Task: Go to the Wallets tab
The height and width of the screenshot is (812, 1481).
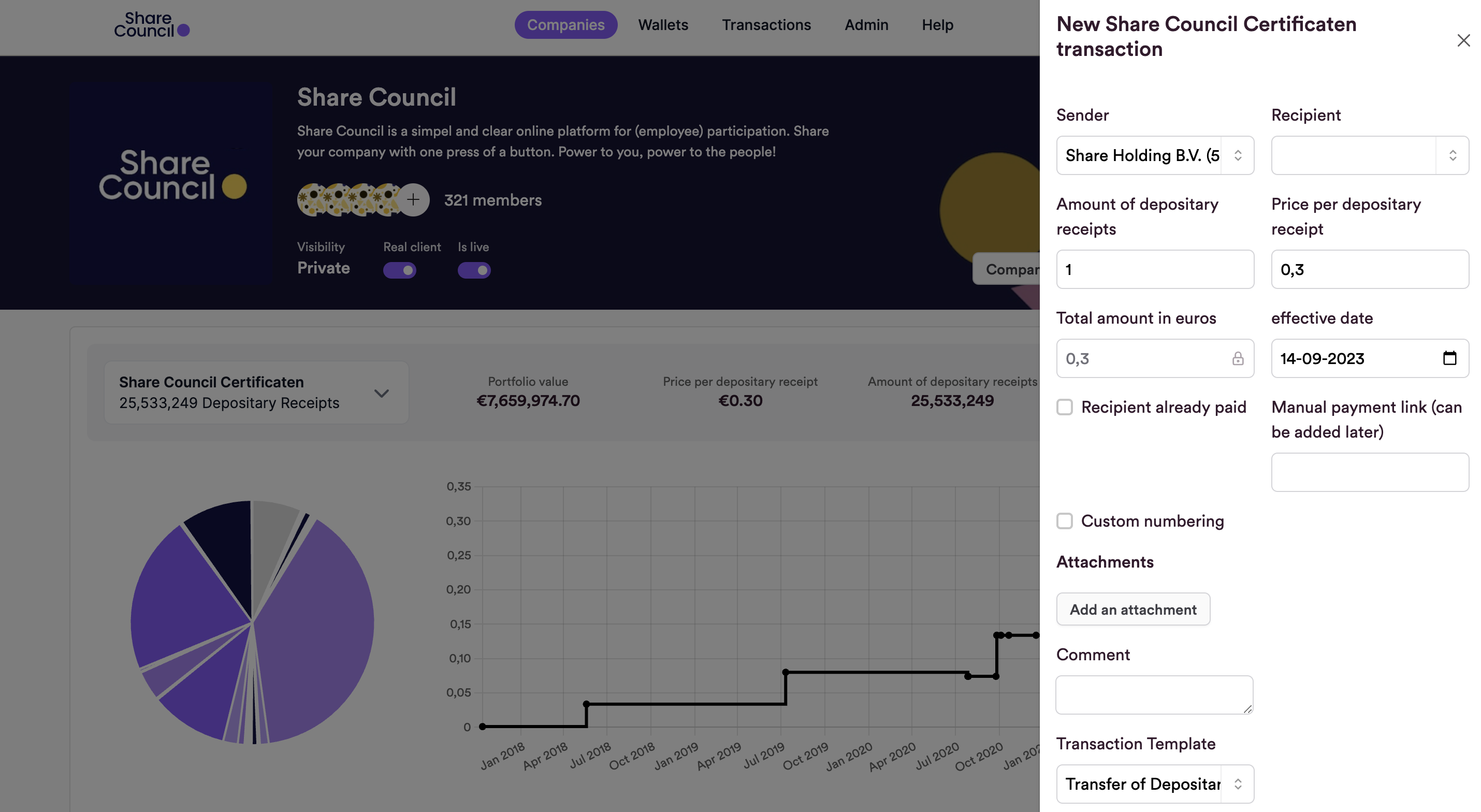Action: pos(663,25)
